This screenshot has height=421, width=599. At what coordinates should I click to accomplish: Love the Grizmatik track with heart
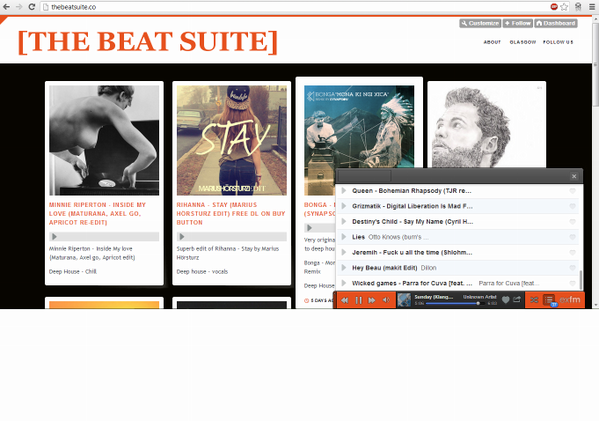[572, 206]
